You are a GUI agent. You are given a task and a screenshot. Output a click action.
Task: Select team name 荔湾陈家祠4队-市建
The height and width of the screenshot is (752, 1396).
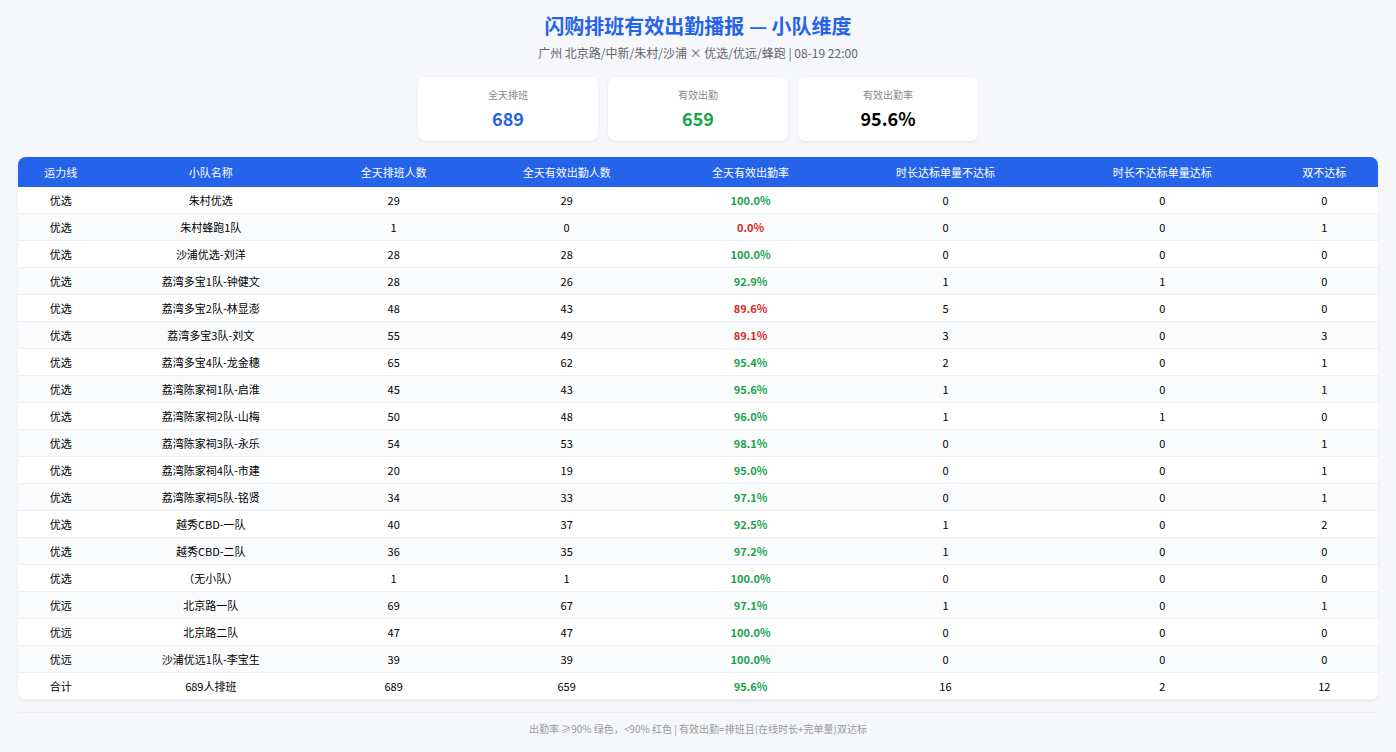tap(211, 471)
